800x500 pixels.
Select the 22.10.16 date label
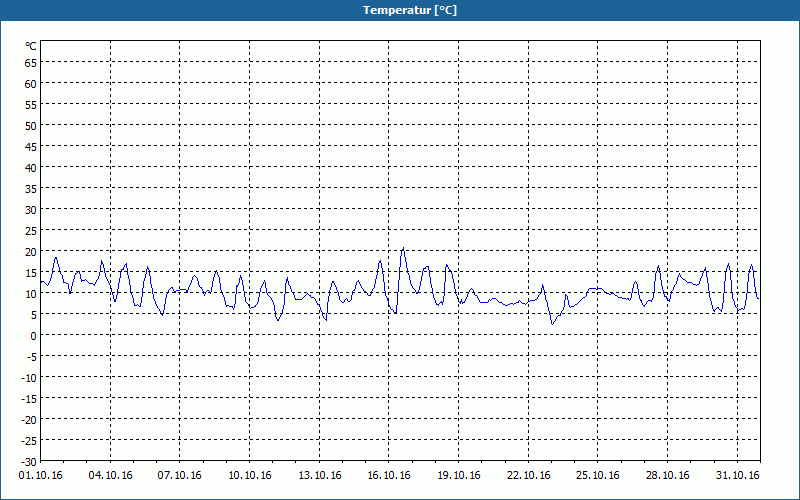[x=529, y=476]
